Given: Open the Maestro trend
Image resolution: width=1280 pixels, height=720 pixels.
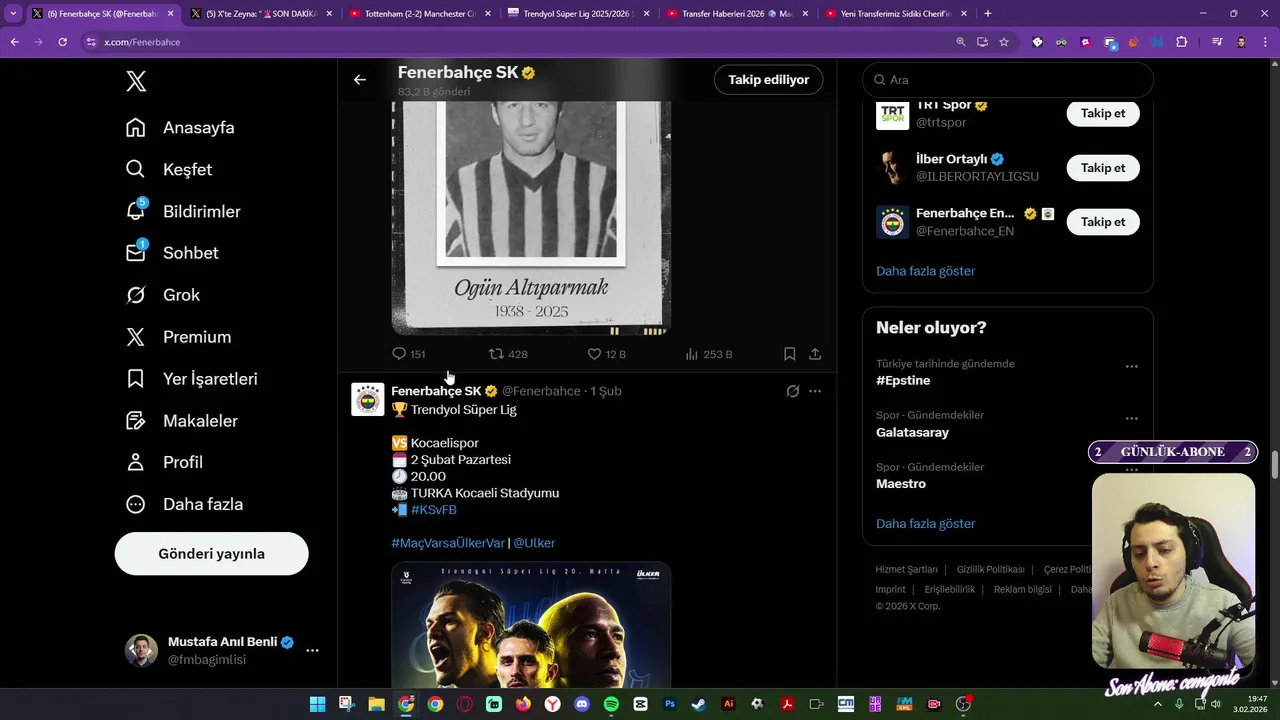Looking at the screenshot, I should click(901, 484).
